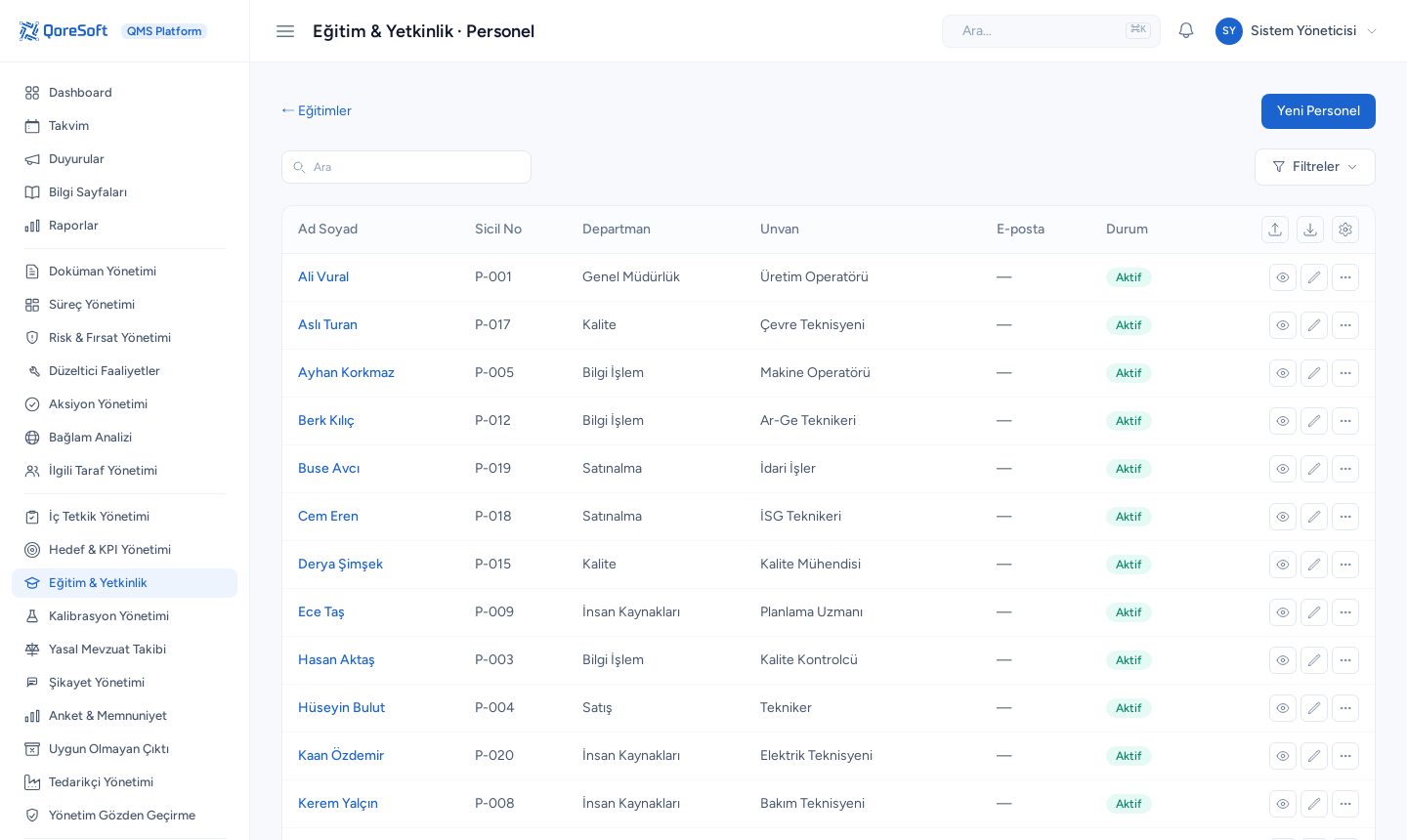Open more actions for Hüseyin Bulut
This screenshot has height=840, width=1407.
(1345, 708)
